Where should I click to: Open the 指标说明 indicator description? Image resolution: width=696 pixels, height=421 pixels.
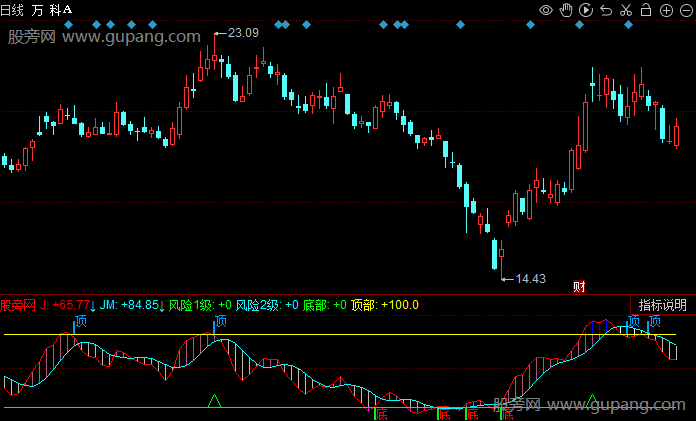pyautogui.click(x=663, y=305)
